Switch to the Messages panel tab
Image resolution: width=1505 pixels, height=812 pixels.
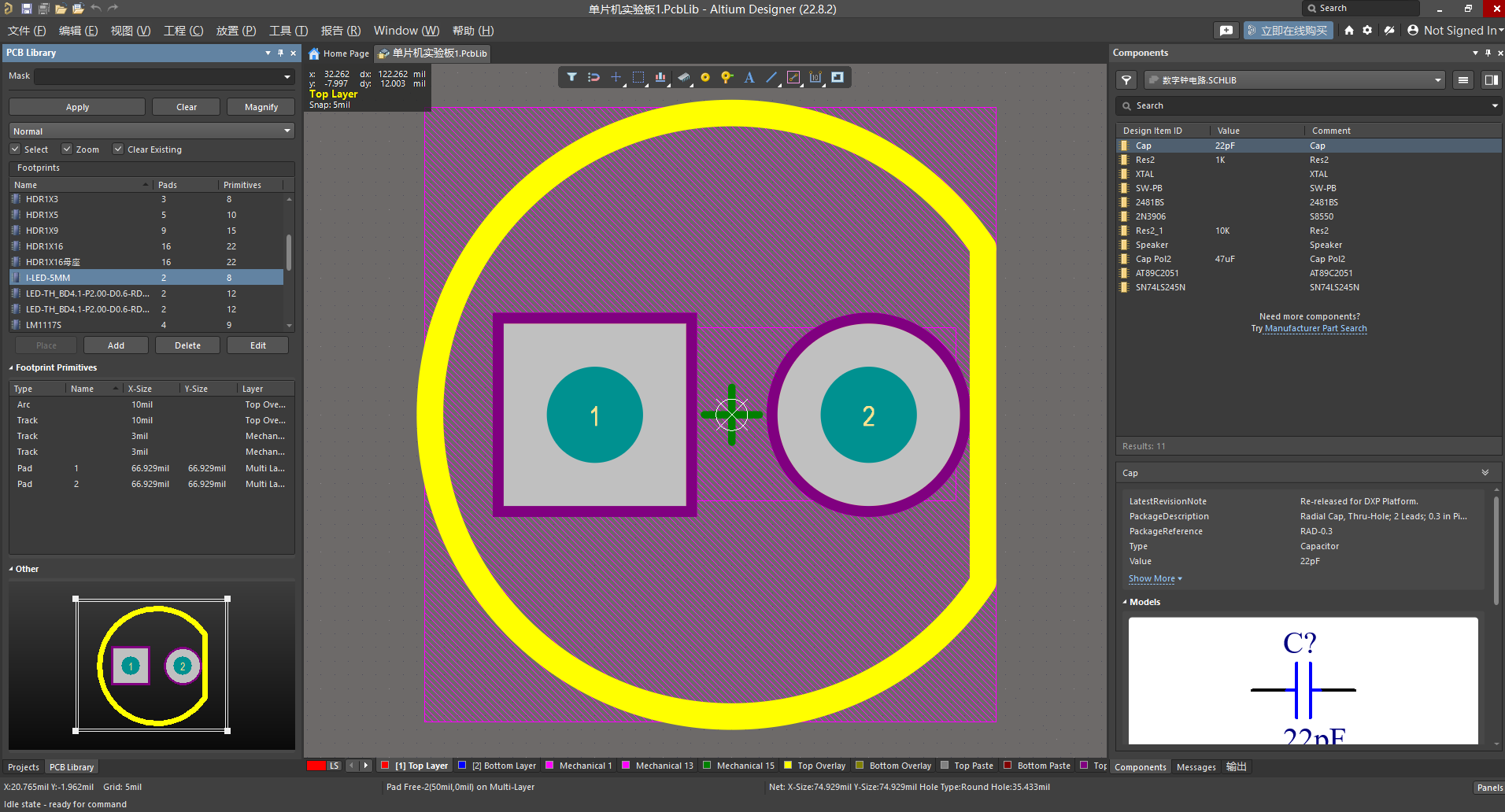pyautogui.click(x=1196, y=767)
